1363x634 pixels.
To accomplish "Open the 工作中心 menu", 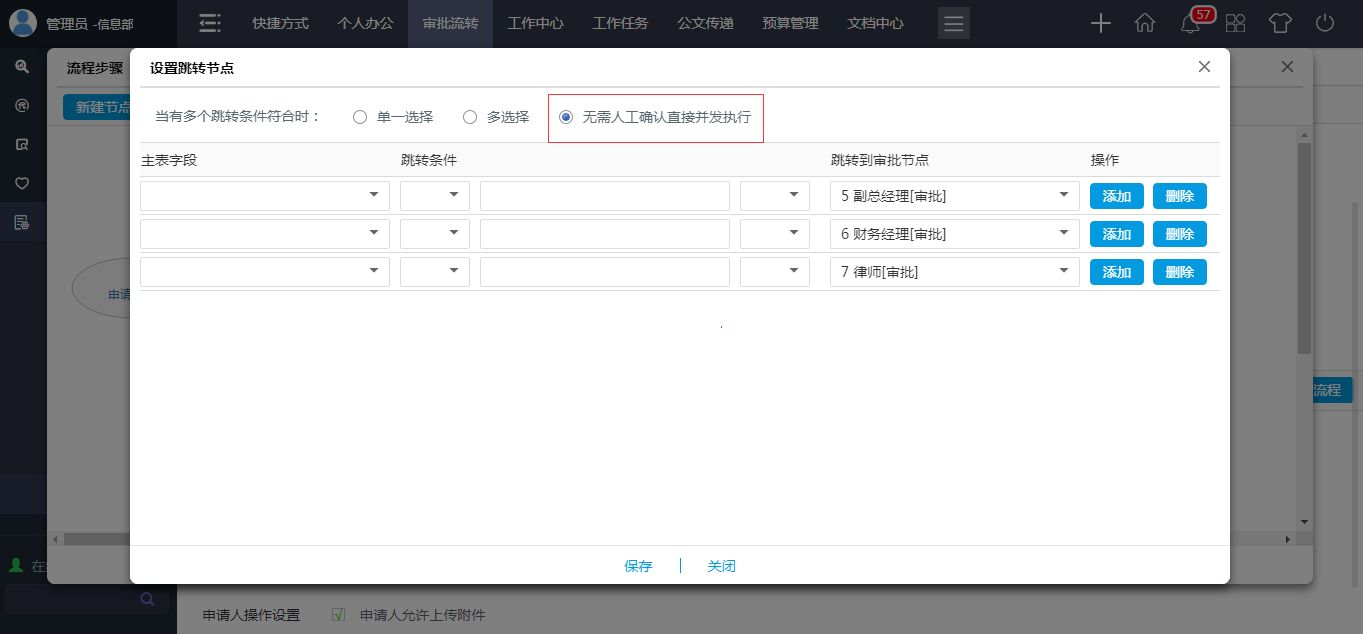I will [x=535, y=24].
